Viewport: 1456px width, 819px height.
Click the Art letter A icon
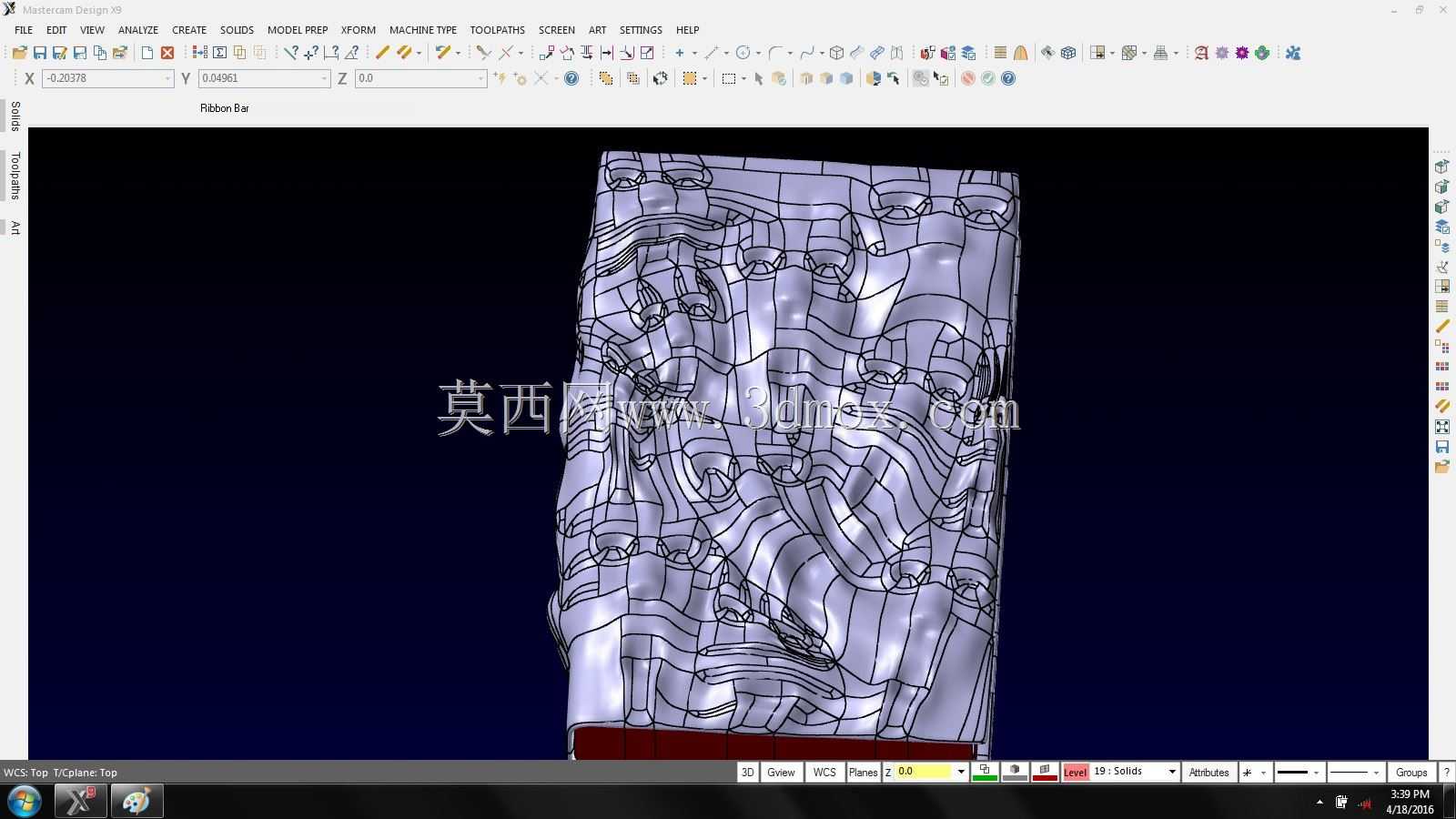click(x=1201, y=53)
